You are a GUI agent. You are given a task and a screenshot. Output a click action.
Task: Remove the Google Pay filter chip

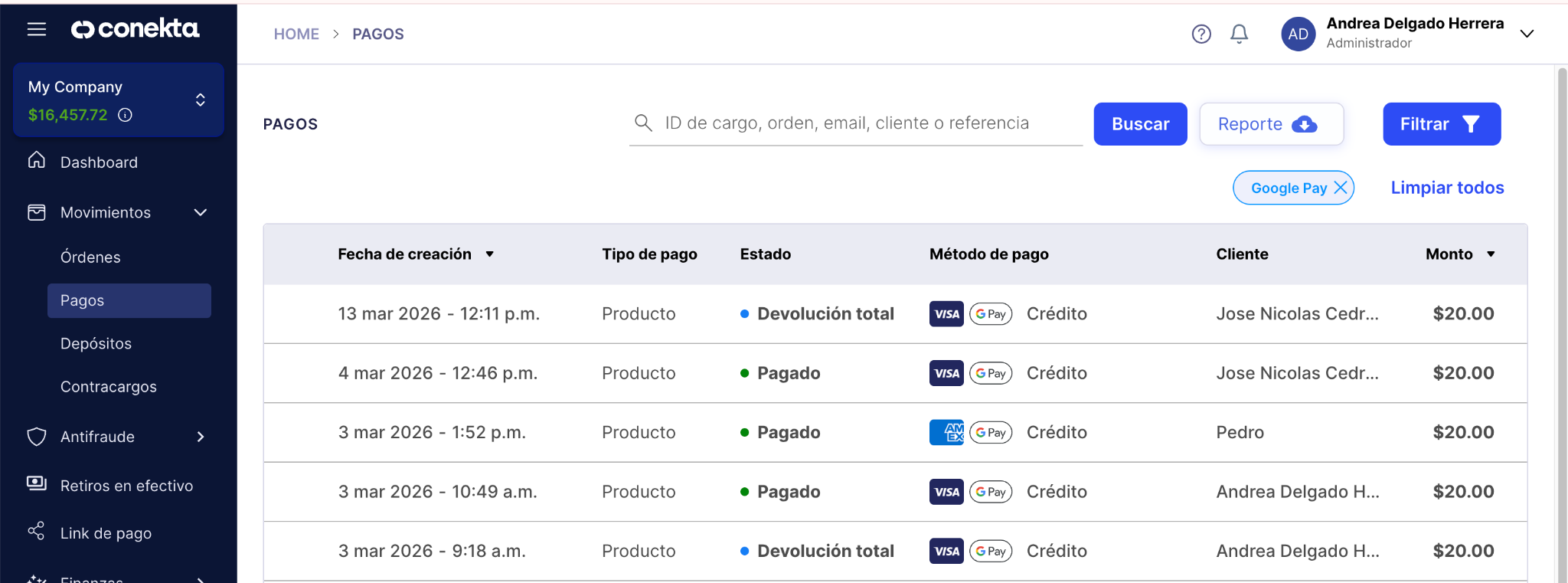click(x=1341, y=188)
